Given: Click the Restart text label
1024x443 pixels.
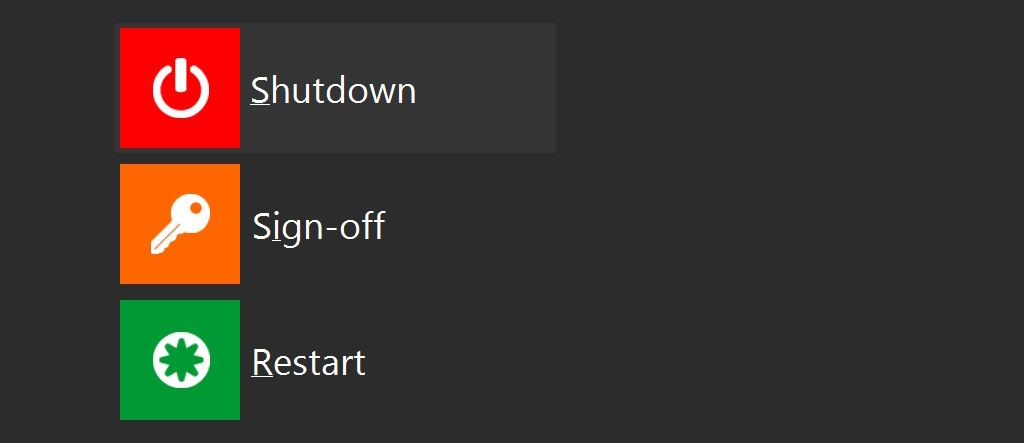Looking at the screenshot, I should point(308,363).
